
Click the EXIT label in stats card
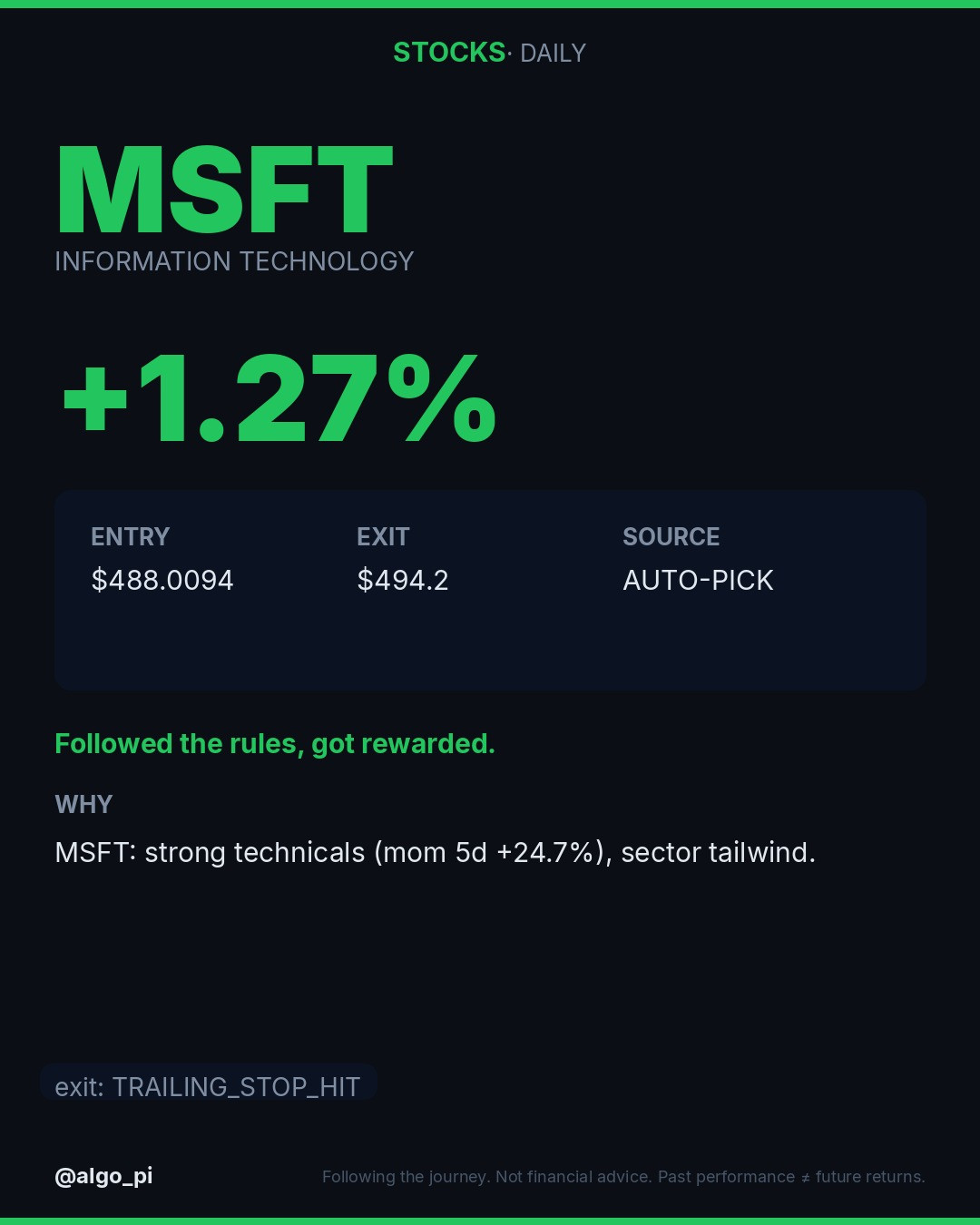click(x=383, y=537)
